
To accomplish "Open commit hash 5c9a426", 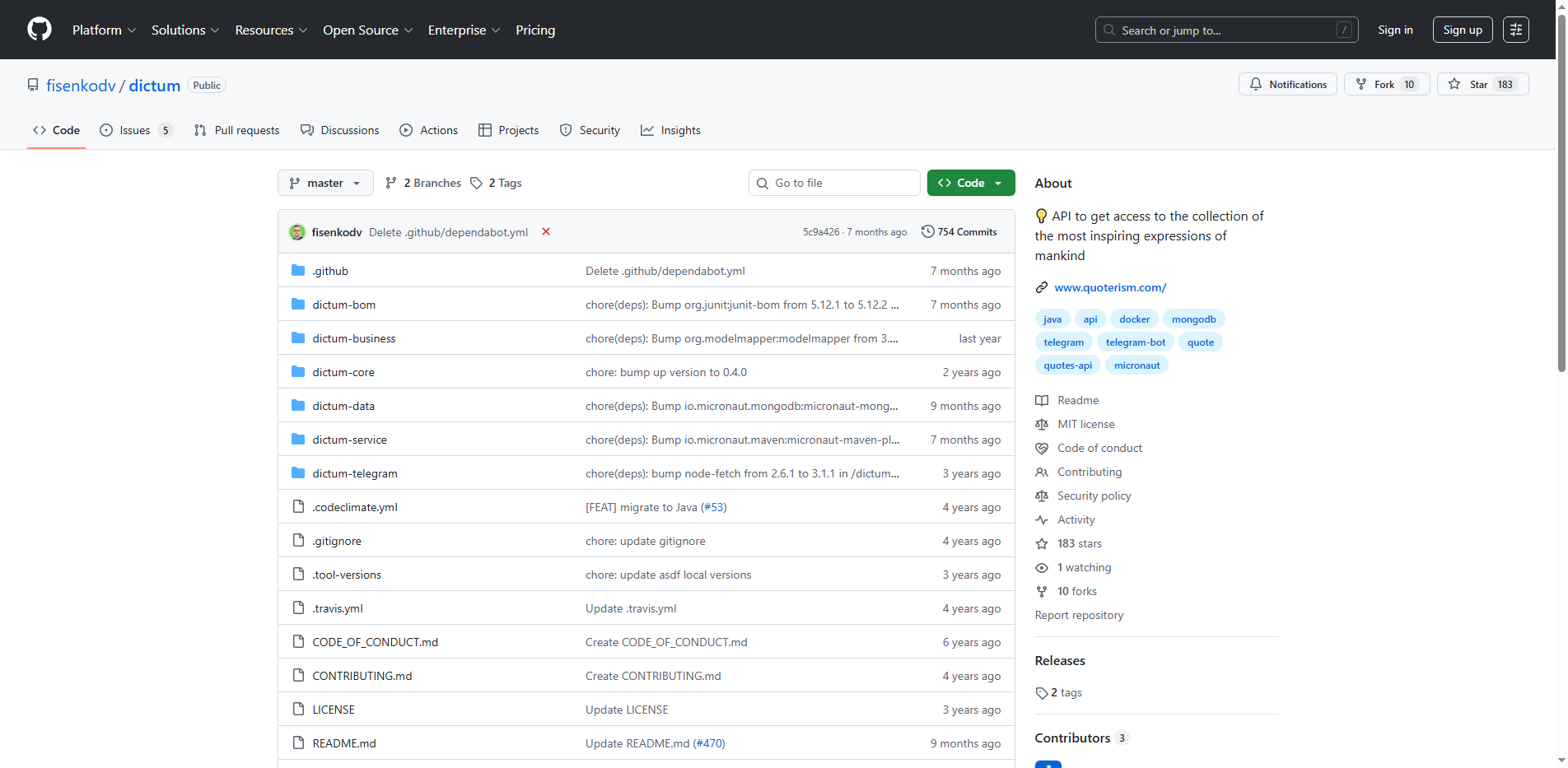I will (x=821, y=232).
